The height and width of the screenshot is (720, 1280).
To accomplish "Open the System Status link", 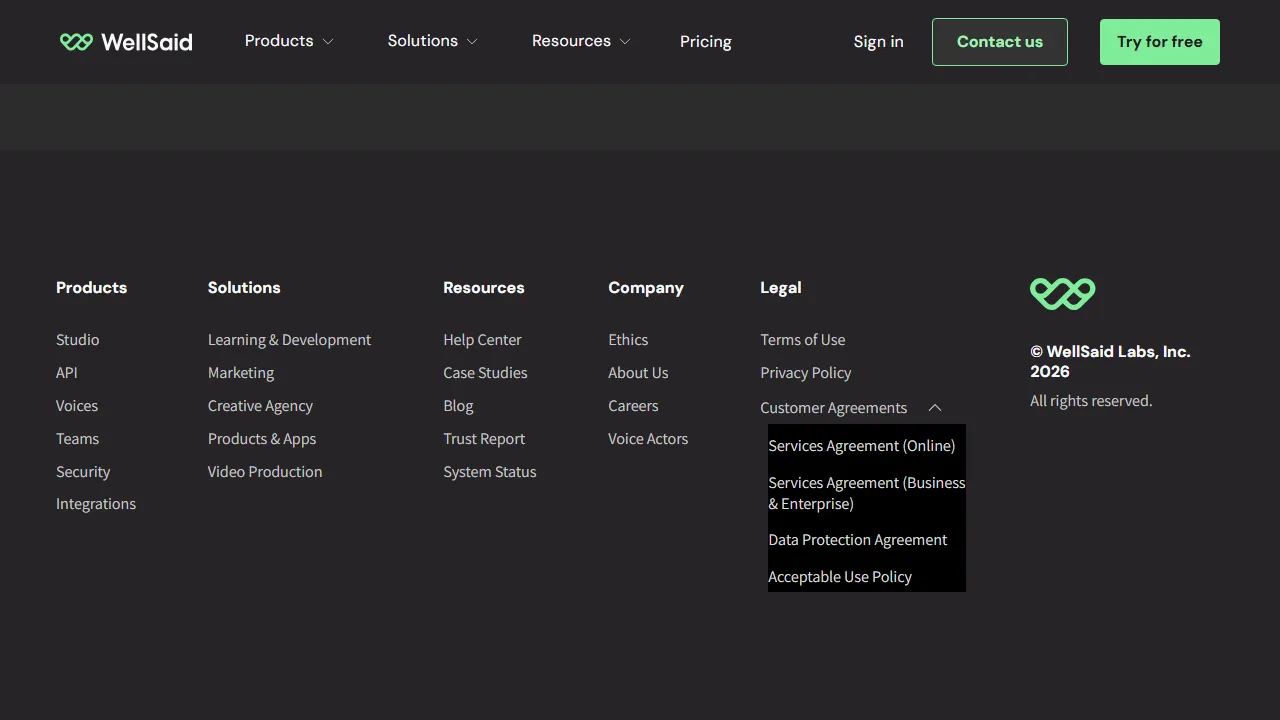I will coord(490,472).
